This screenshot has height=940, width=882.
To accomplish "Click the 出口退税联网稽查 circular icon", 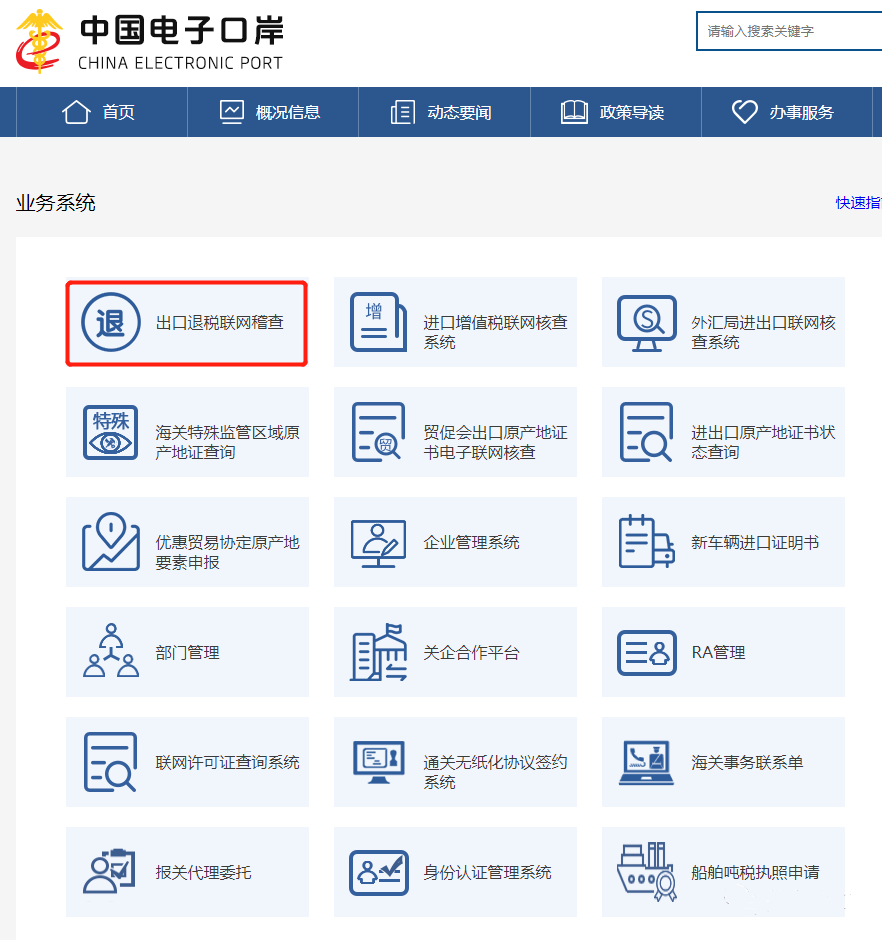I will point(110,323).
